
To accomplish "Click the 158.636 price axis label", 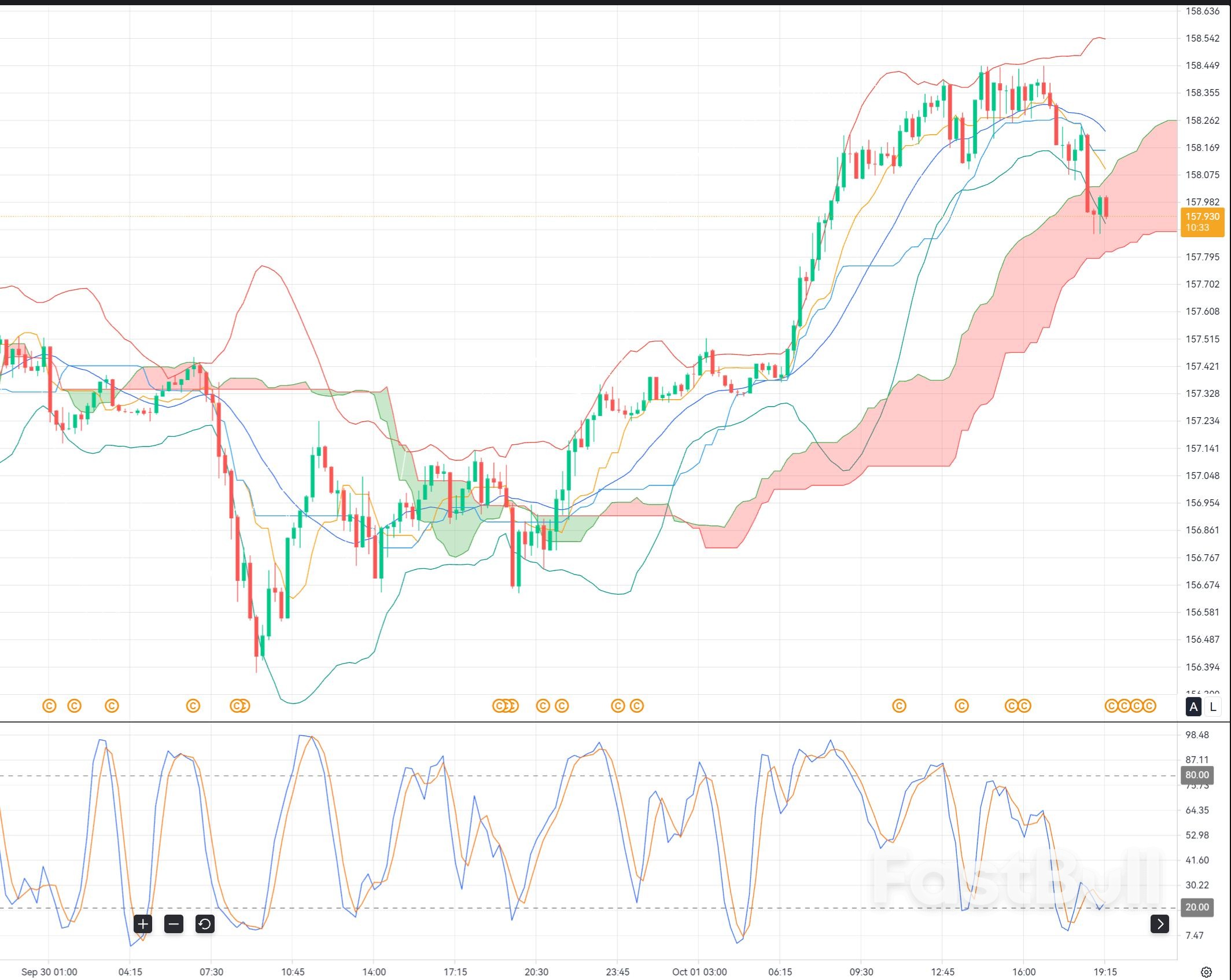I will pos(1202,11).
